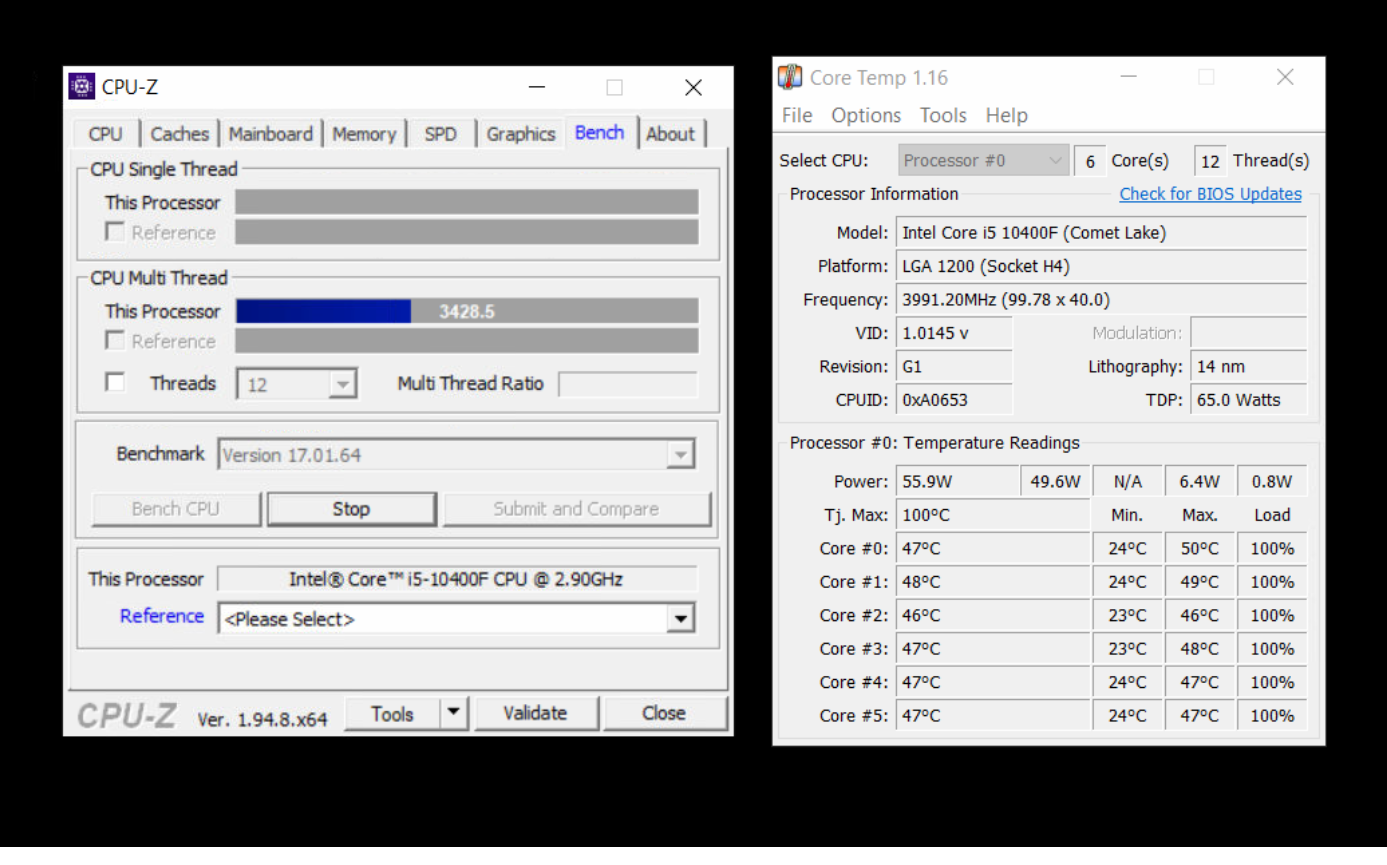Open the Help menu in Core Temp
The width and height of the screenshot is (1387, 865).
1006,115
